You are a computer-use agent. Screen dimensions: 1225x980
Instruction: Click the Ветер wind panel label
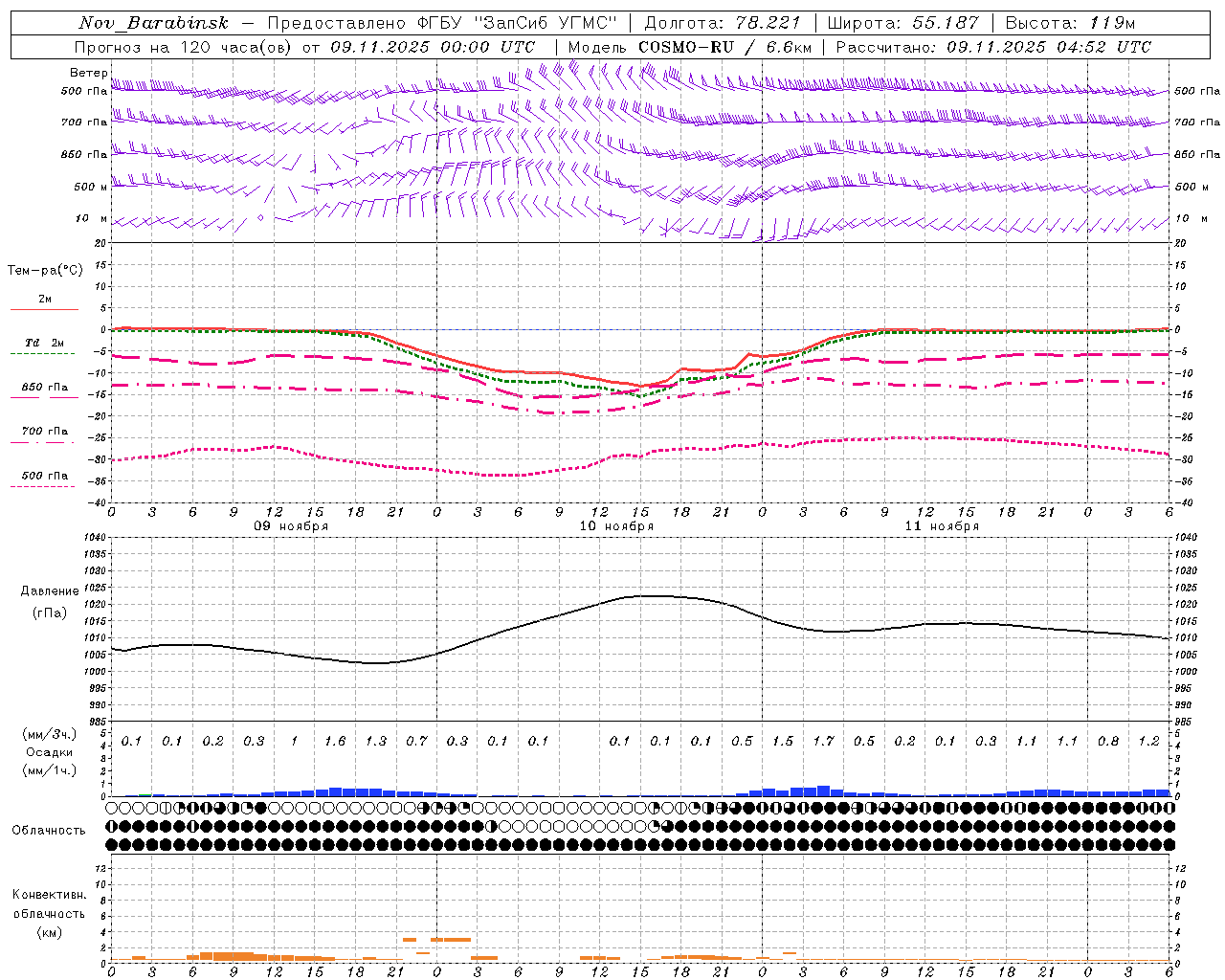[x=88, y=73]
